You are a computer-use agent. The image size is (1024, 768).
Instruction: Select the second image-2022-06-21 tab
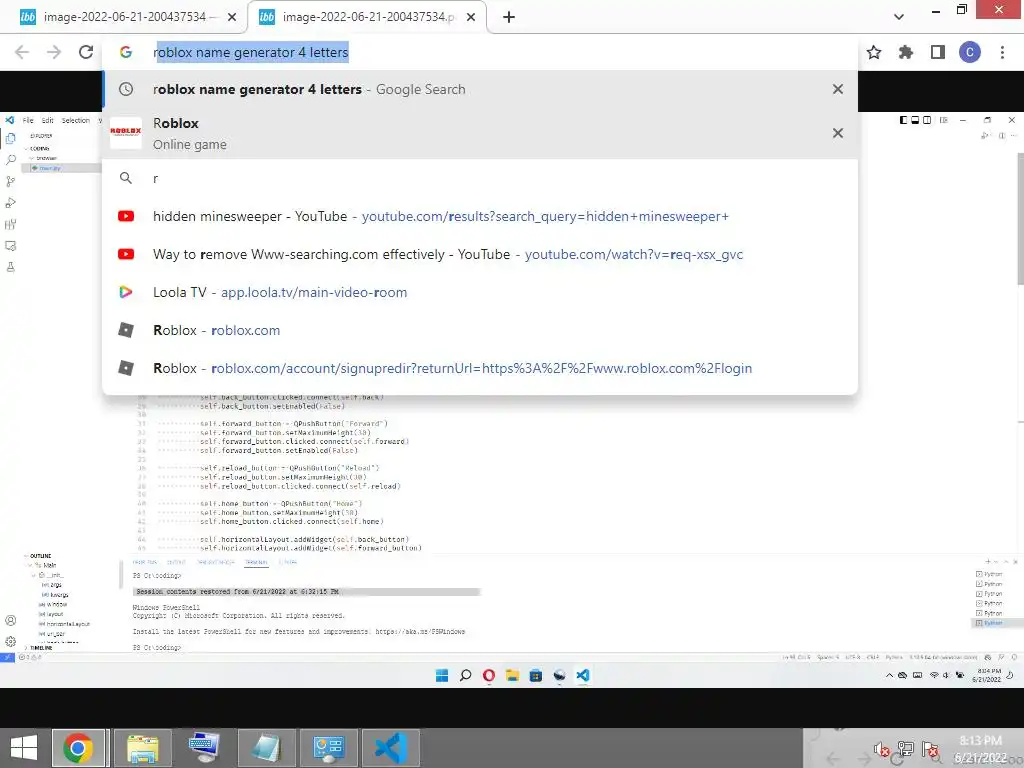[x=367, y=17]
